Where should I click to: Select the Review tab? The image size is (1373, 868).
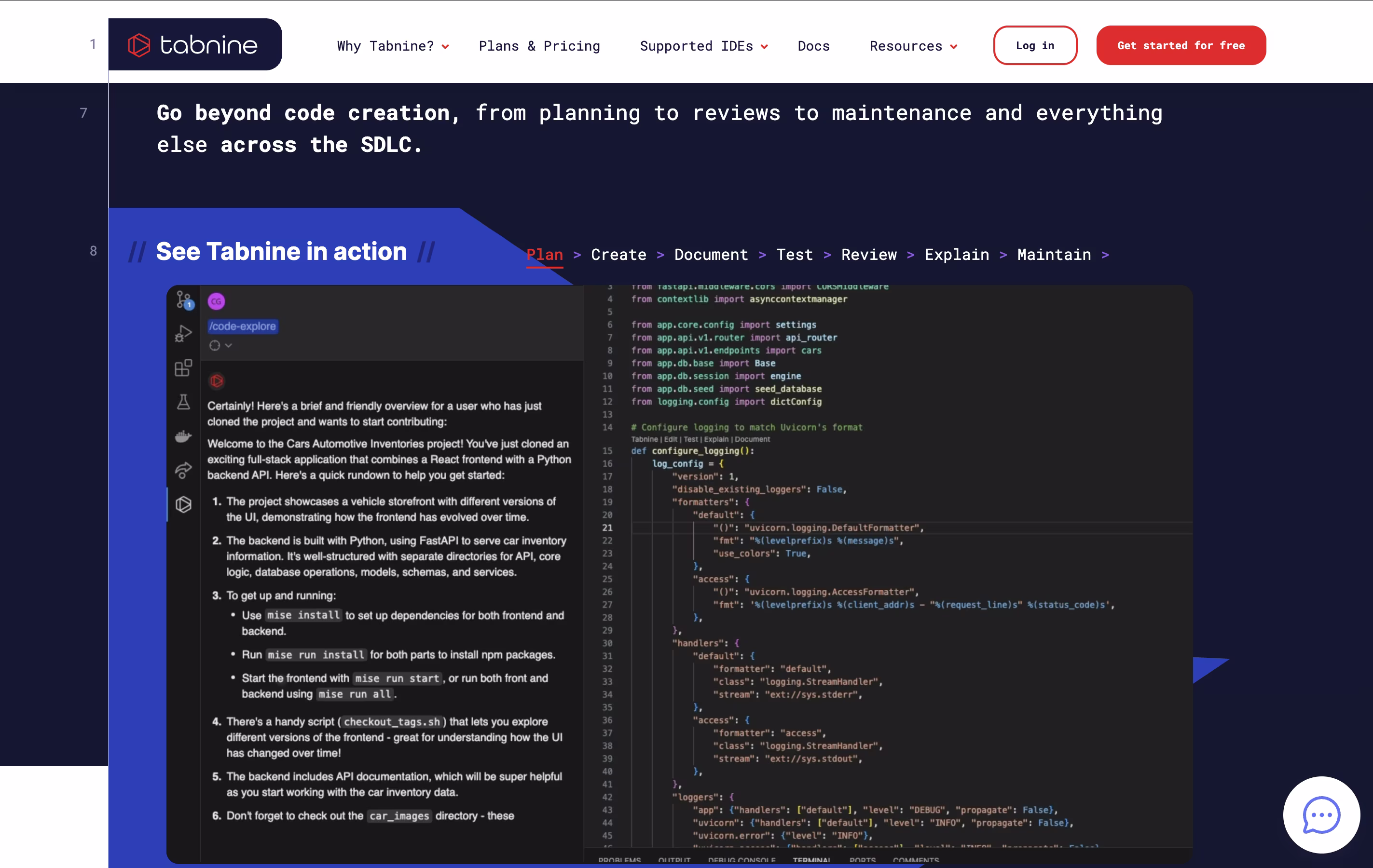[x=868, y=255]
